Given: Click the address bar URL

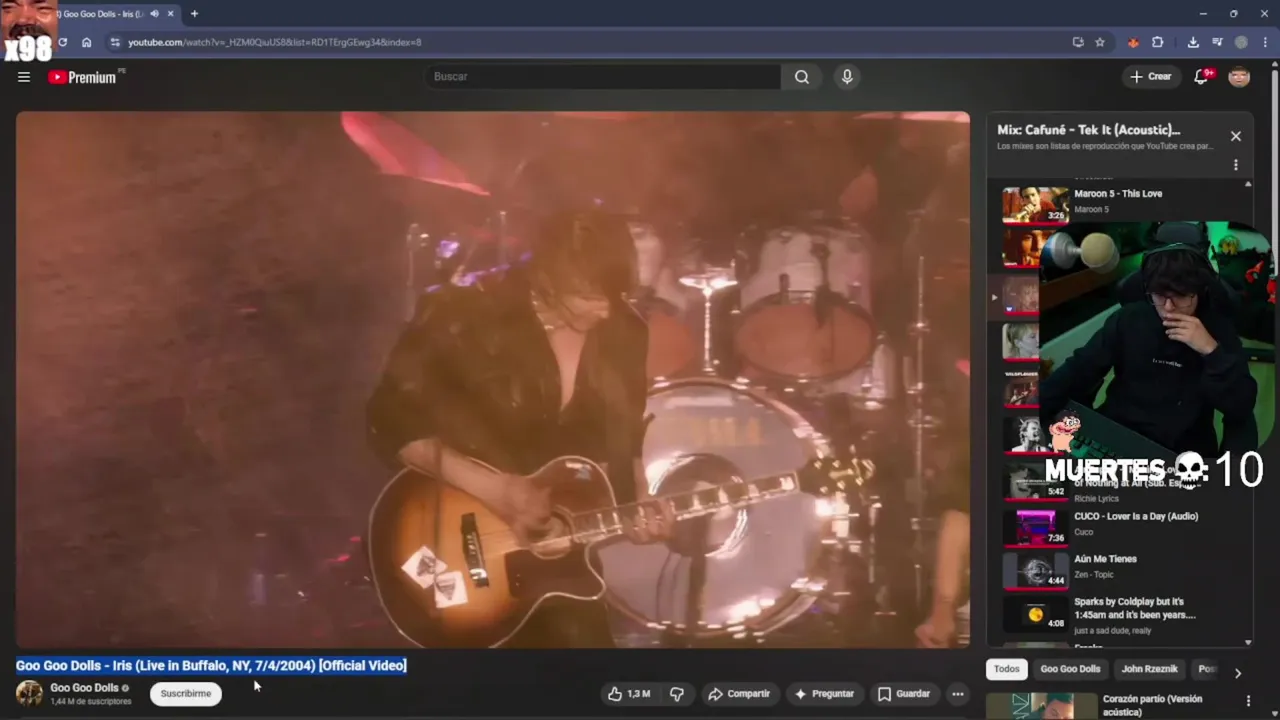Looking at the screenshot, I should pyautogui.click(x=275, y=42).
